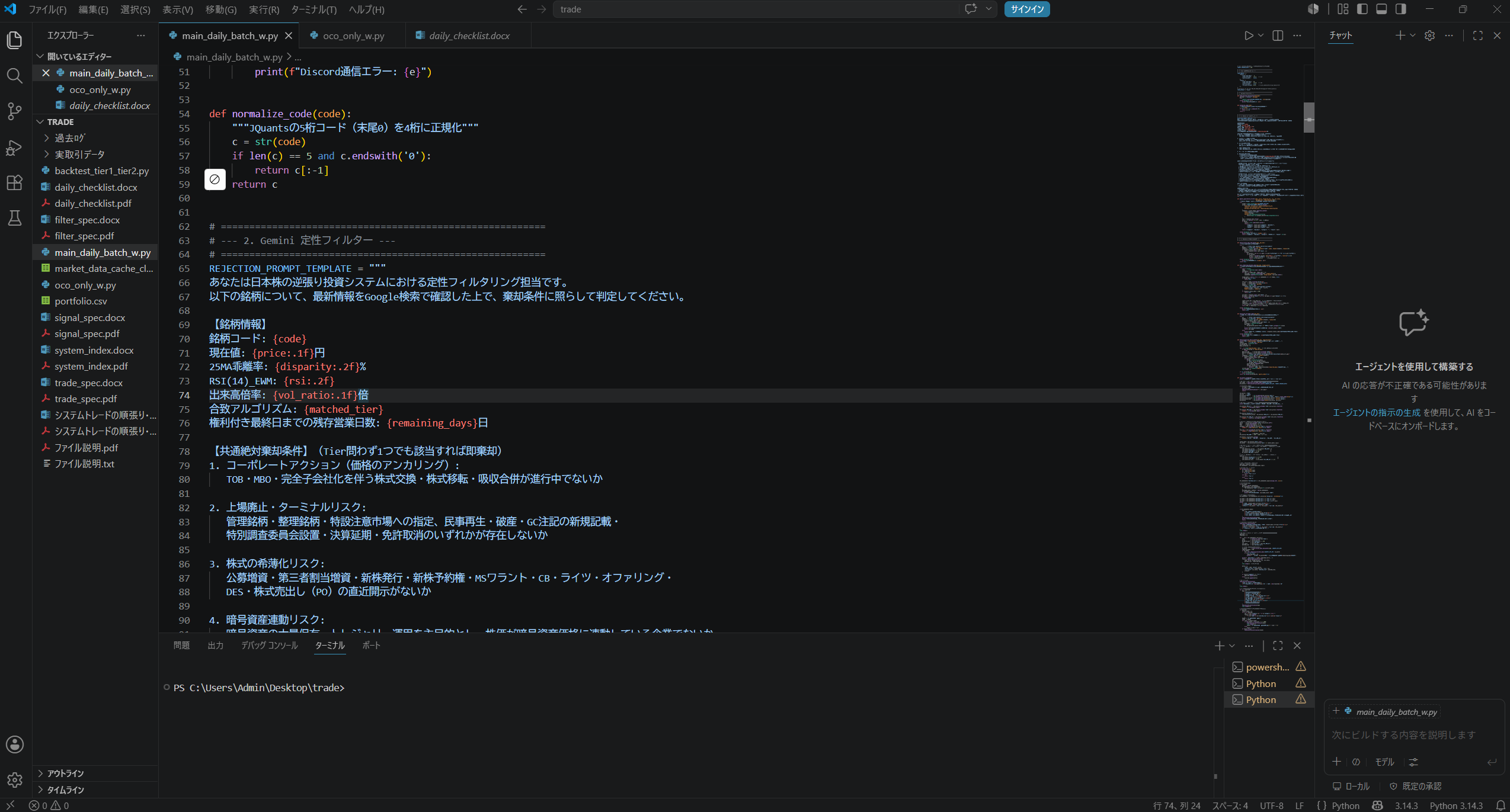
Task: Switch to oco_only_w.py editor tab
Action: 353,36
